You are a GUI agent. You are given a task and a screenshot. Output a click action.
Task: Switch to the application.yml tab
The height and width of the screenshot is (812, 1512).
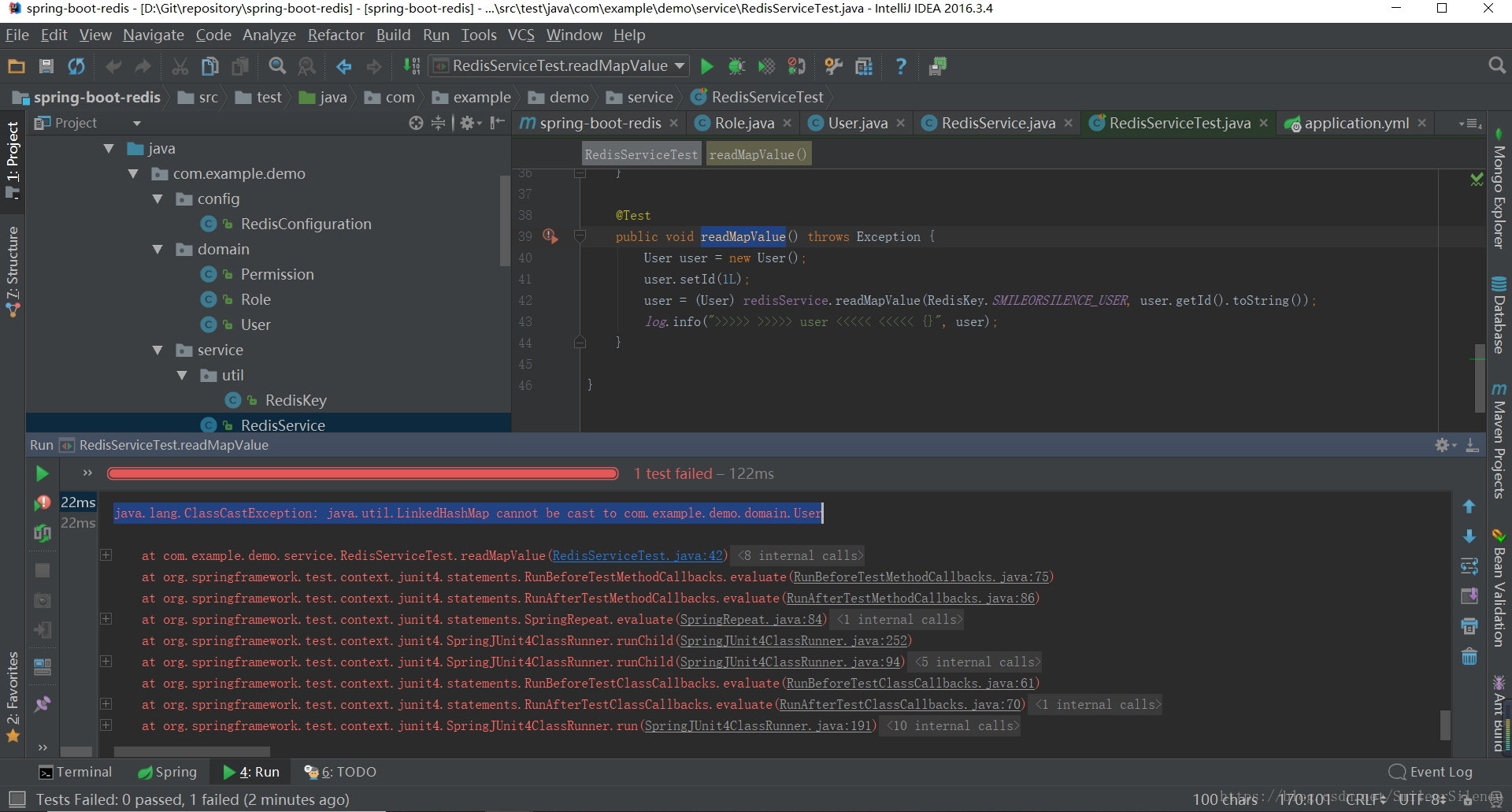pos(1356,123)
